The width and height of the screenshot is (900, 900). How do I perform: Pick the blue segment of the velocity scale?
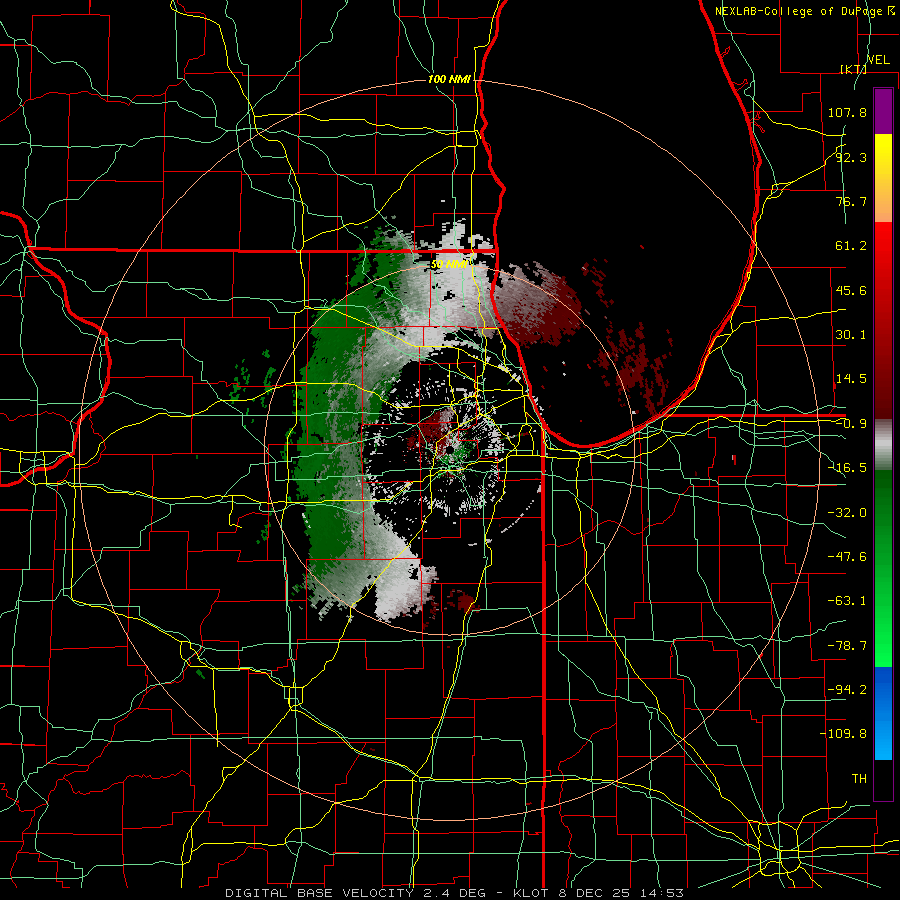pyautogui.click(x=883, y=713)
